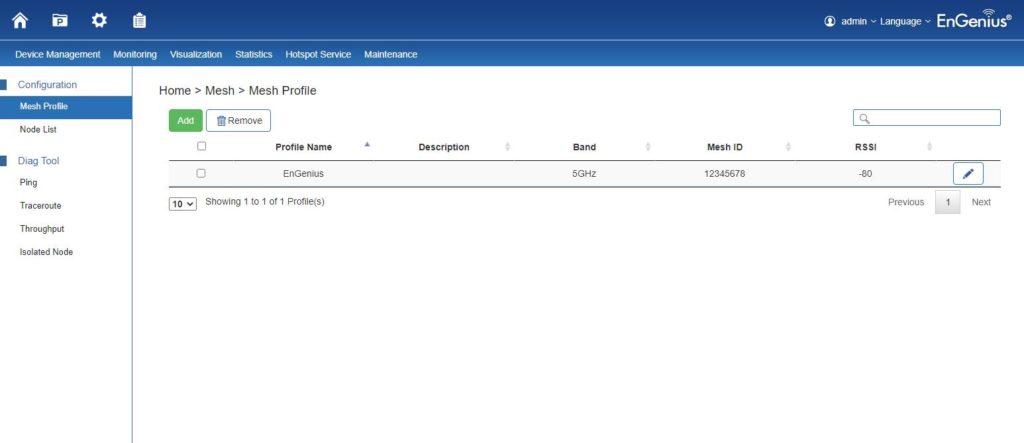Go to the Next page
Screen dimensions: 1024x443
(981, 202)
